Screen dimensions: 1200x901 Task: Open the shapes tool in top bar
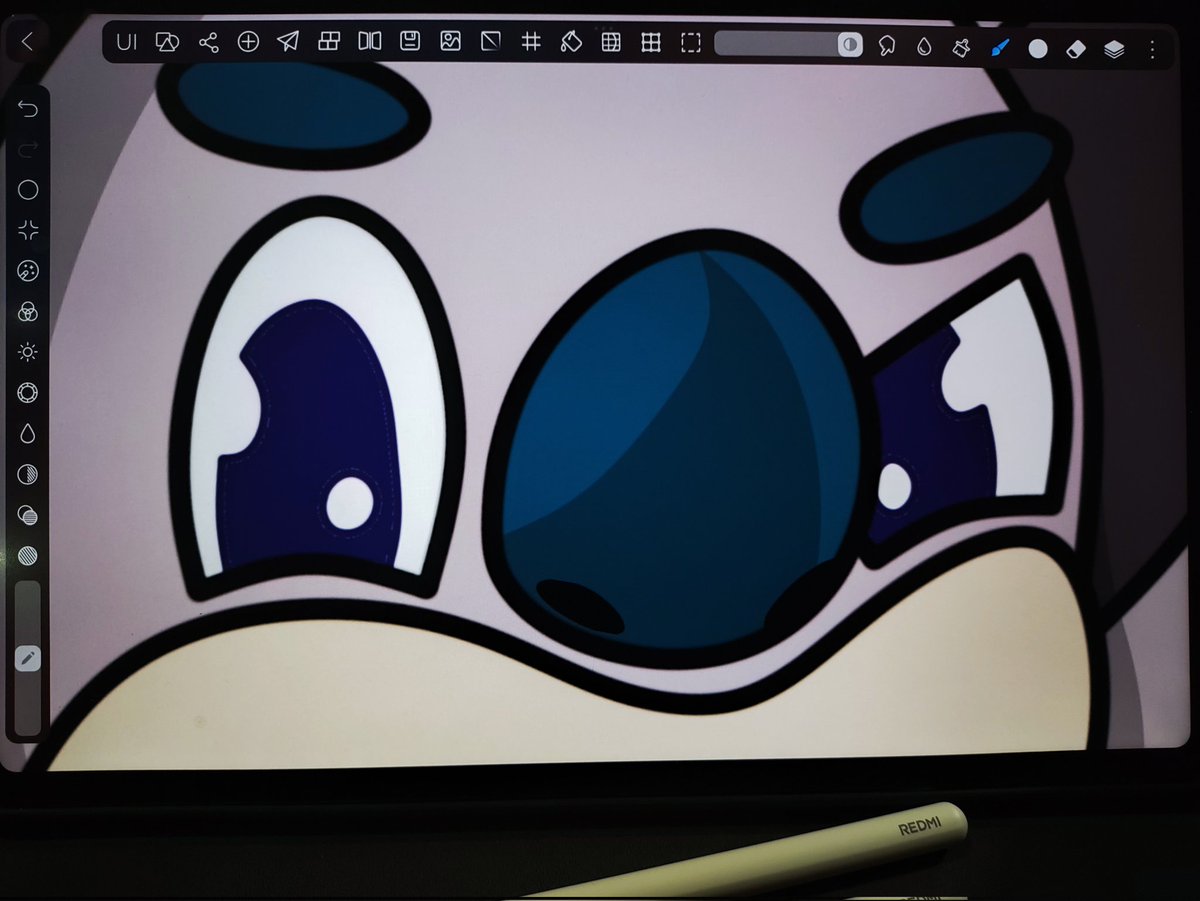click(169, 42)
